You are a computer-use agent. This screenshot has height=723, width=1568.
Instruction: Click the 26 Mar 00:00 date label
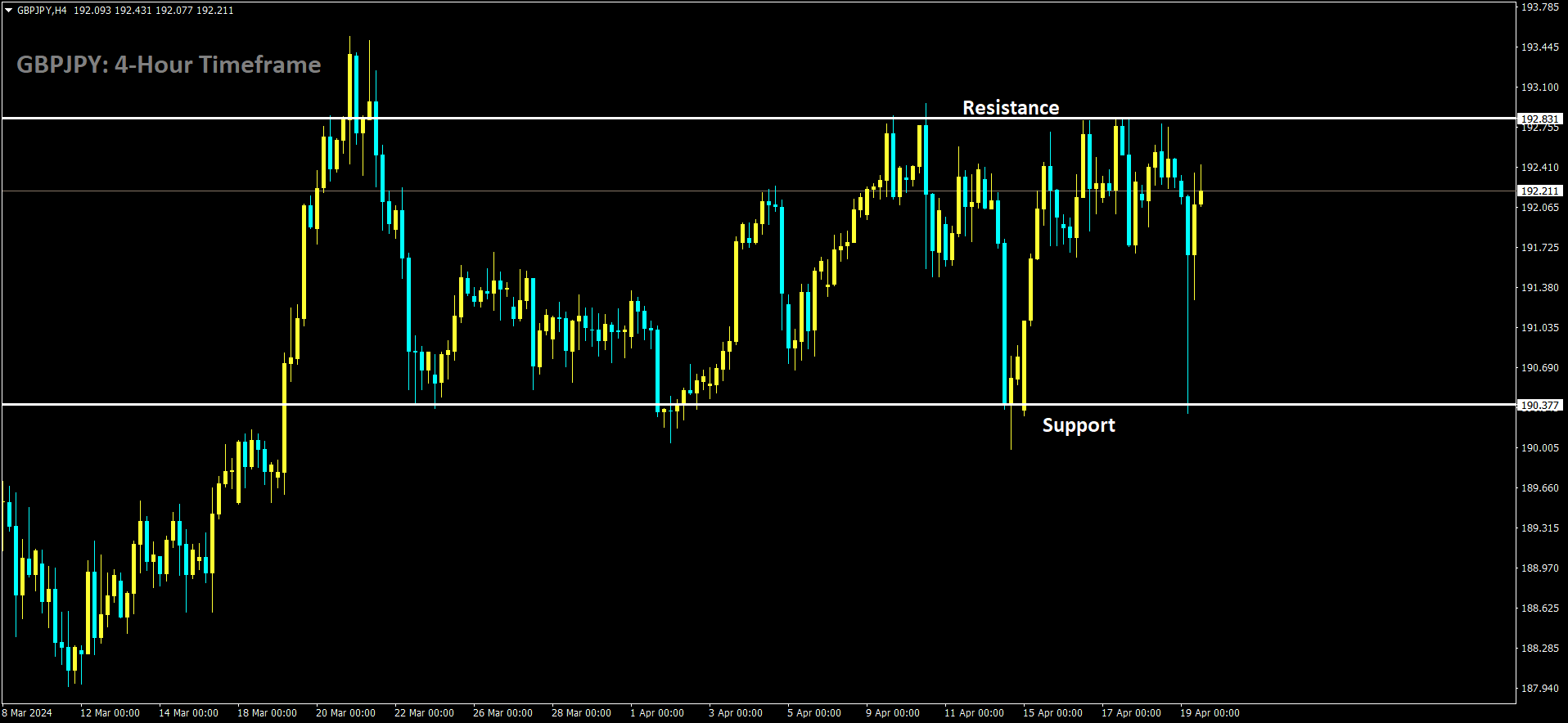point(502,713)
